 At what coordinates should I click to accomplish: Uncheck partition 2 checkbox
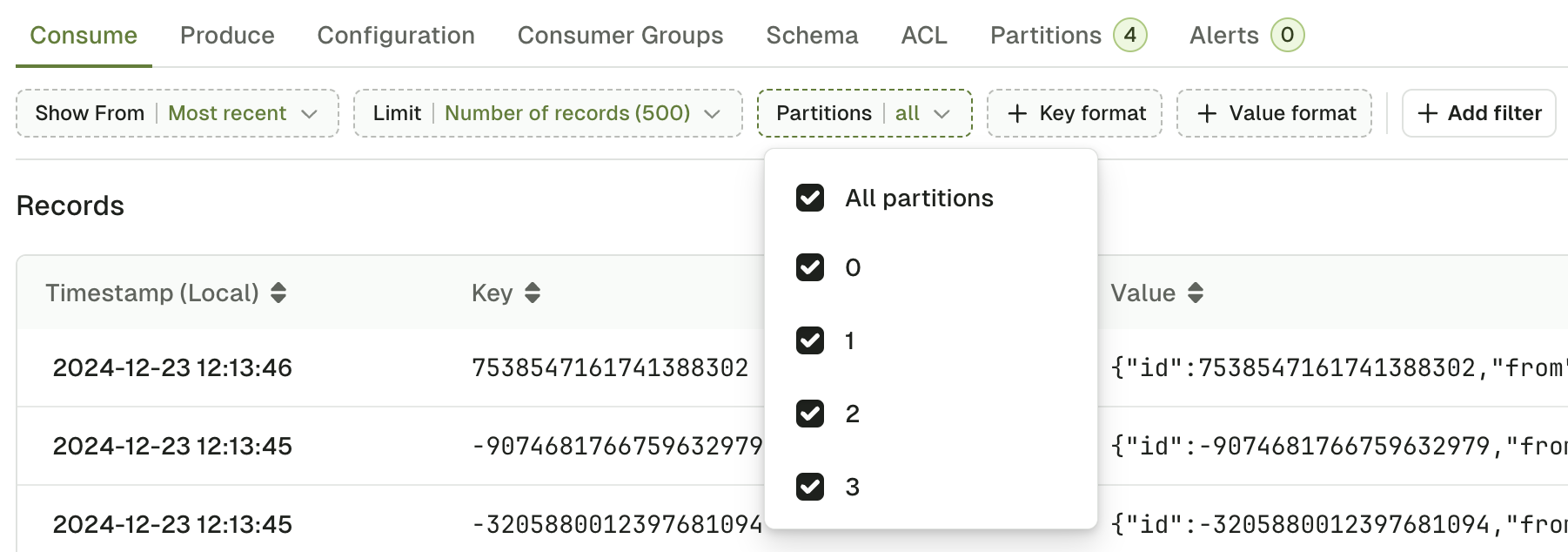coord(810,414)
